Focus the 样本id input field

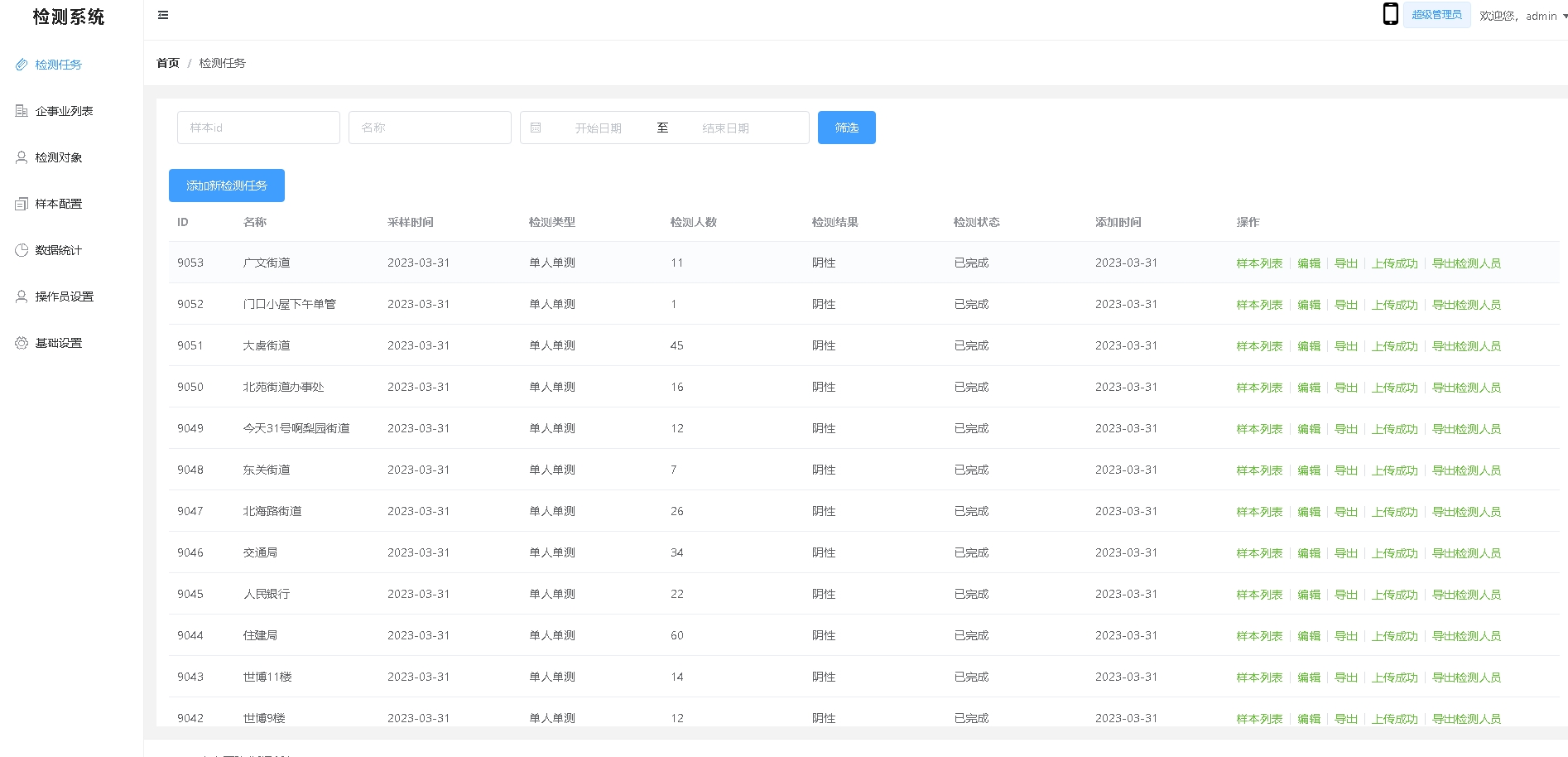click(x=258, y=128)
